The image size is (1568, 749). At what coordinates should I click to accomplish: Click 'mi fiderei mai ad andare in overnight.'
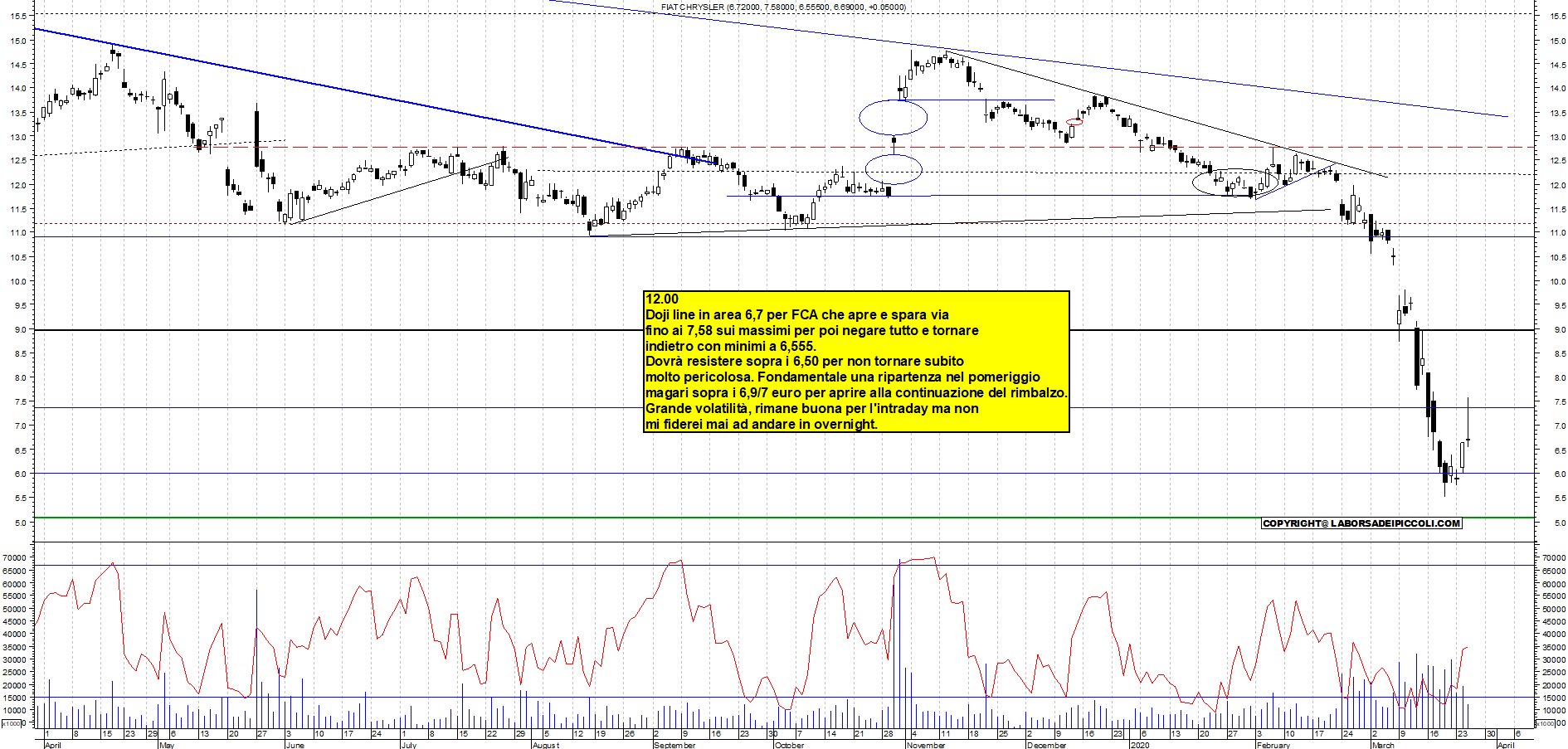(762, 425)
